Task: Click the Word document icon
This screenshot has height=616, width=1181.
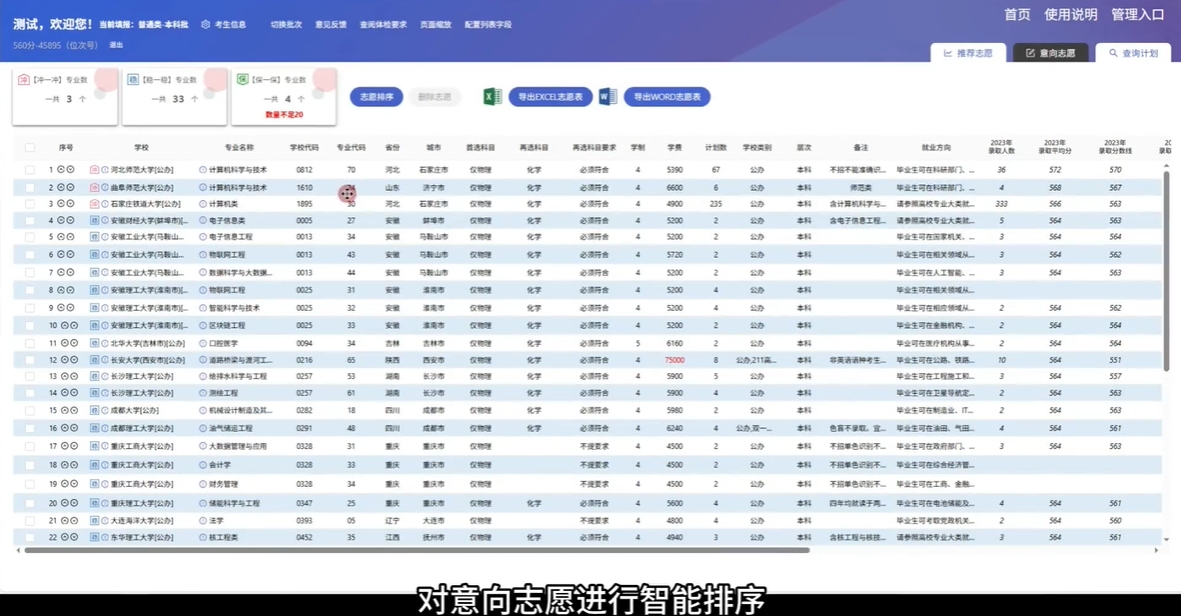Action: pyautogui.click(x=607, y=97)
